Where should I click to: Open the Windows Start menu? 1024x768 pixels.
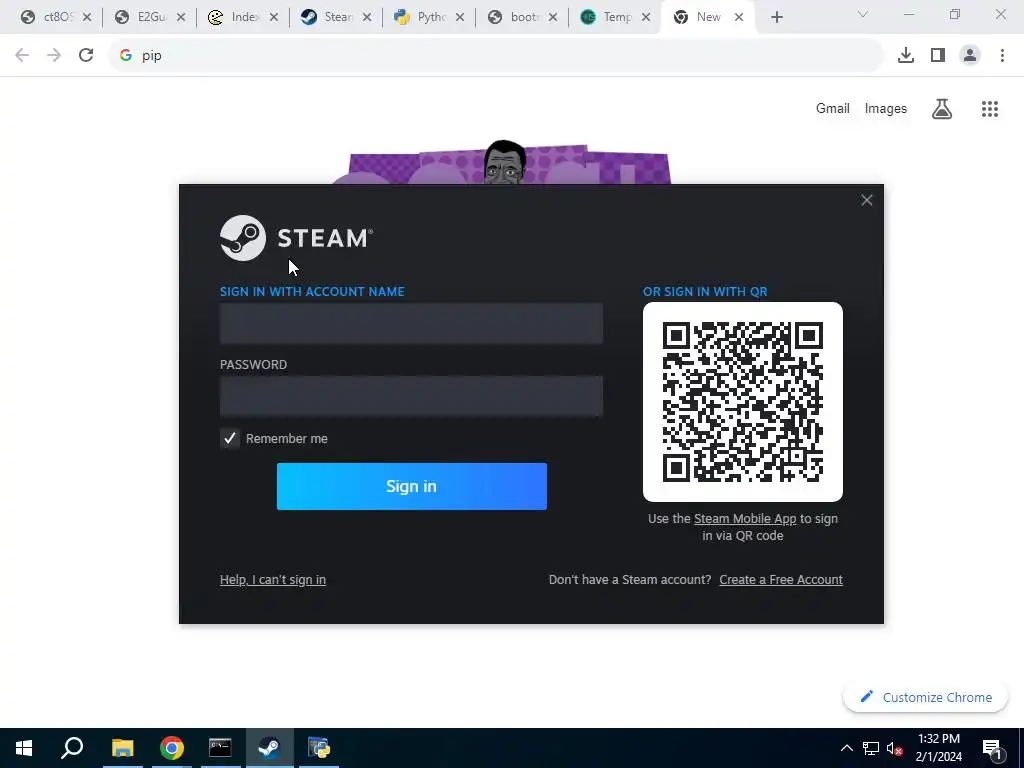pyautogui.click(x=24, y=748)
